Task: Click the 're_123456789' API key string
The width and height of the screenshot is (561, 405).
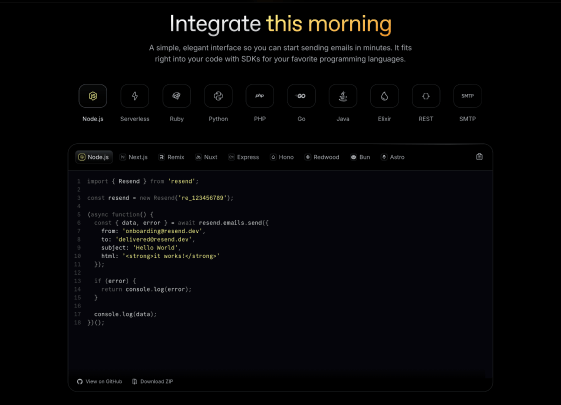Action: point(202,198)
